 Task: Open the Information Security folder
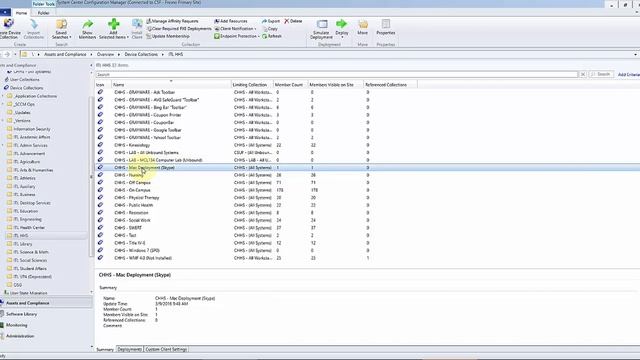[32, 129]
